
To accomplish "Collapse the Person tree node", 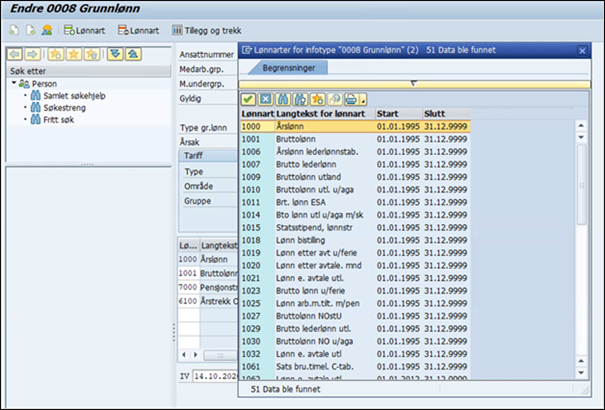I will 14,83.
